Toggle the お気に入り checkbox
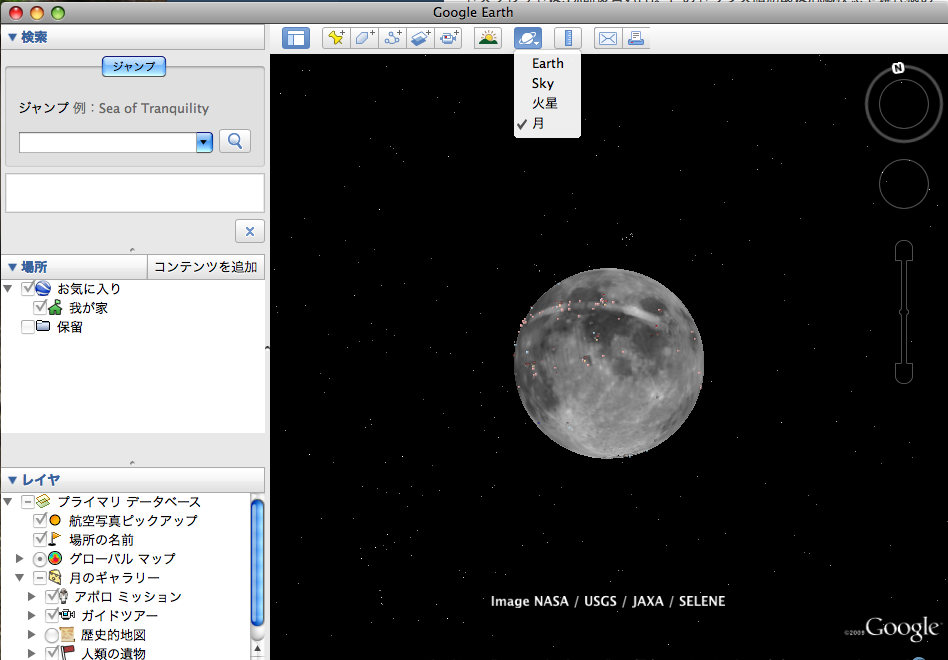948x660 pixels. (28, 288)
